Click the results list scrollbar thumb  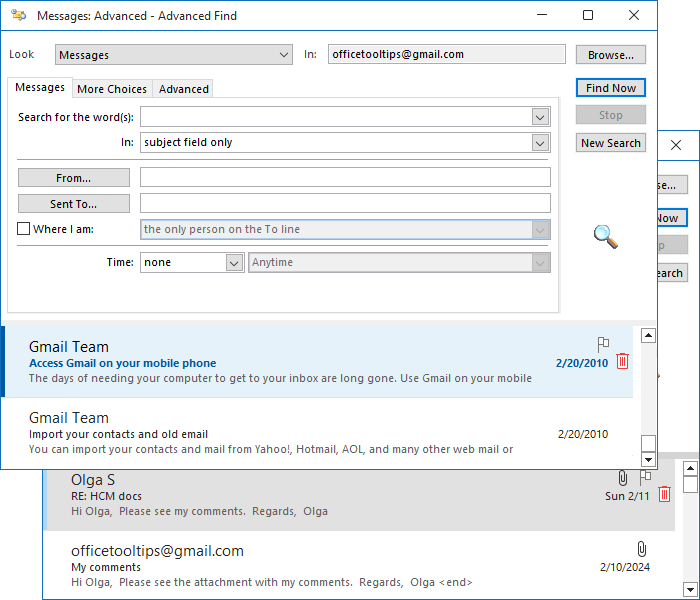(648, 443)
